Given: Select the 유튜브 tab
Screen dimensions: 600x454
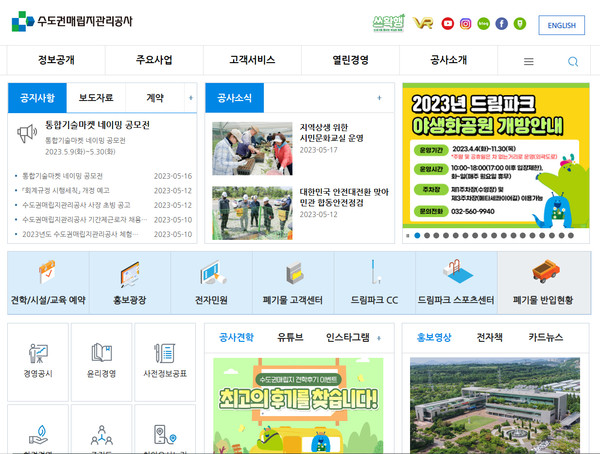Looking at the screenshot, I should tap(290, 338).
